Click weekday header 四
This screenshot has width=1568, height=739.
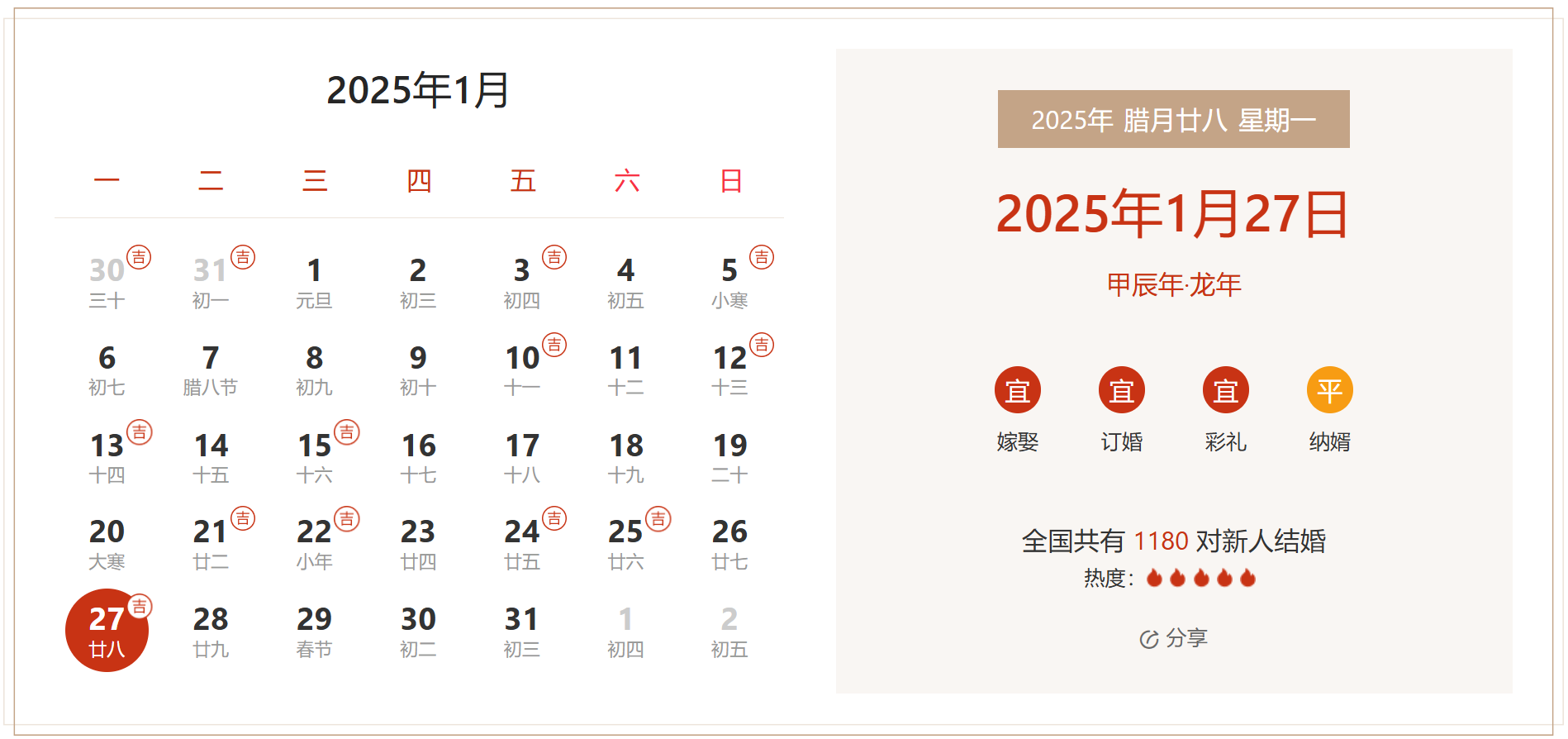(419, 180)
